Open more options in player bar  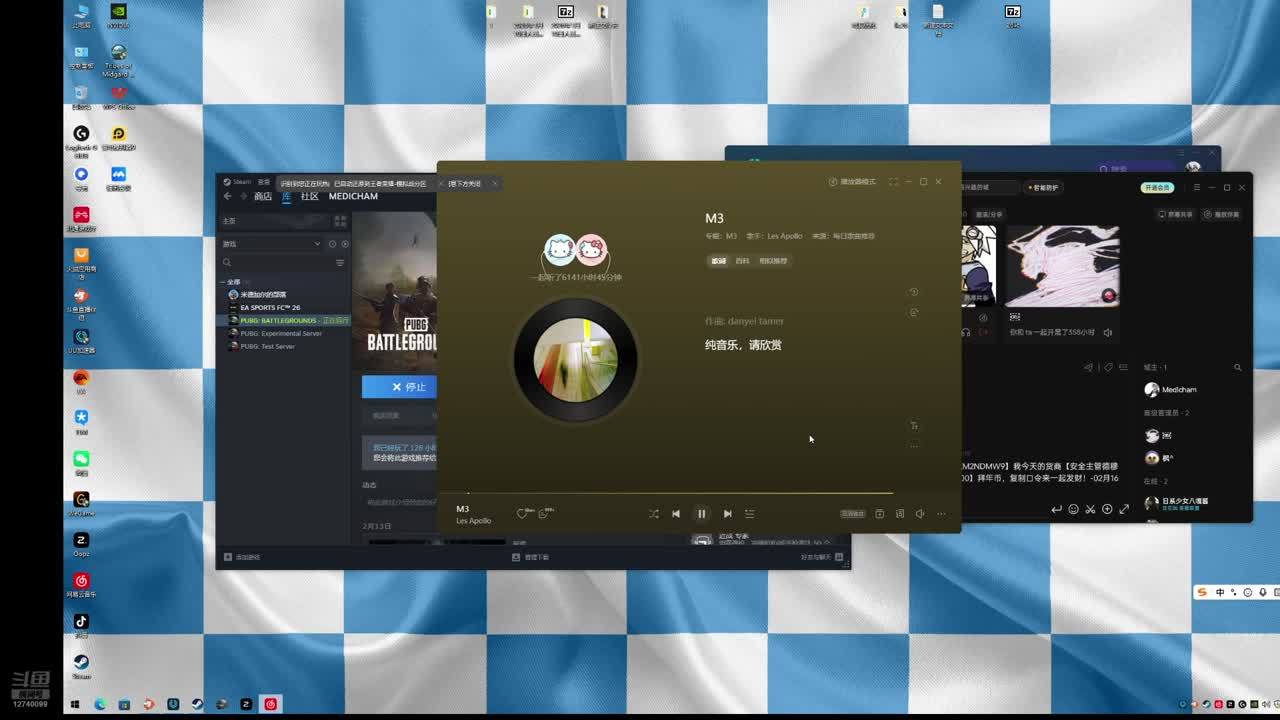pos(941,514)
